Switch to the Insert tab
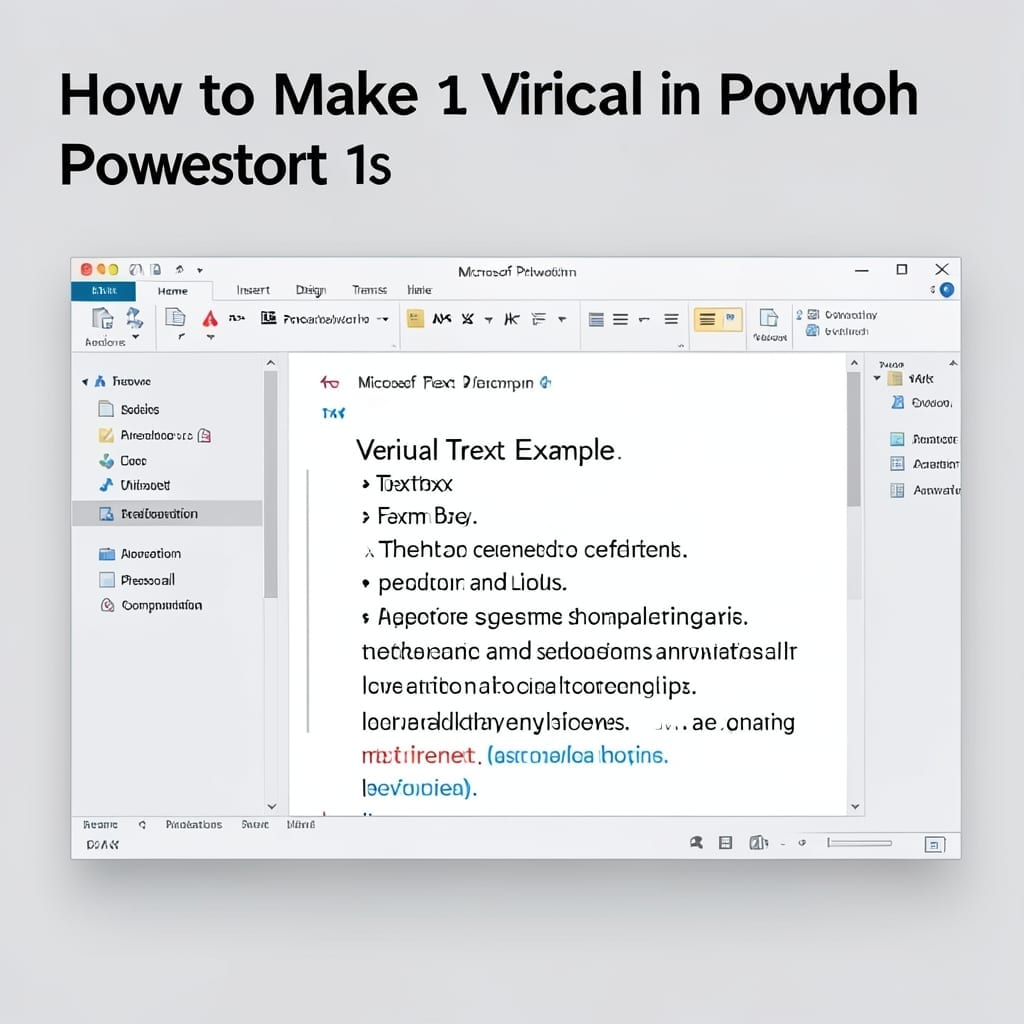Viewport: 1024px width, 1024px height. [x=253, y=290]
